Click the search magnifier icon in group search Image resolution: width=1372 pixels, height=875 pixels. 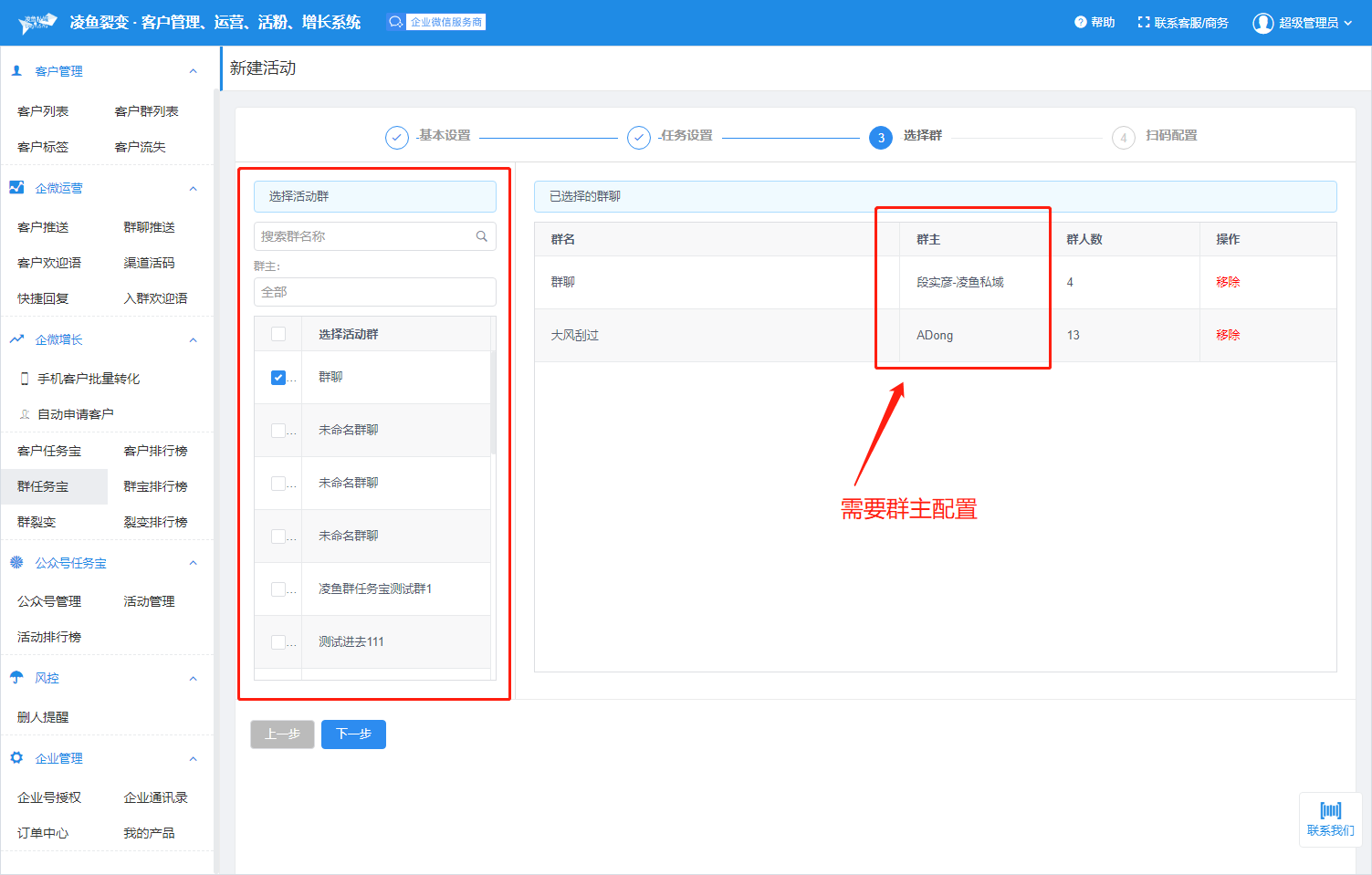pyautogui.click(x=481, y=236)
